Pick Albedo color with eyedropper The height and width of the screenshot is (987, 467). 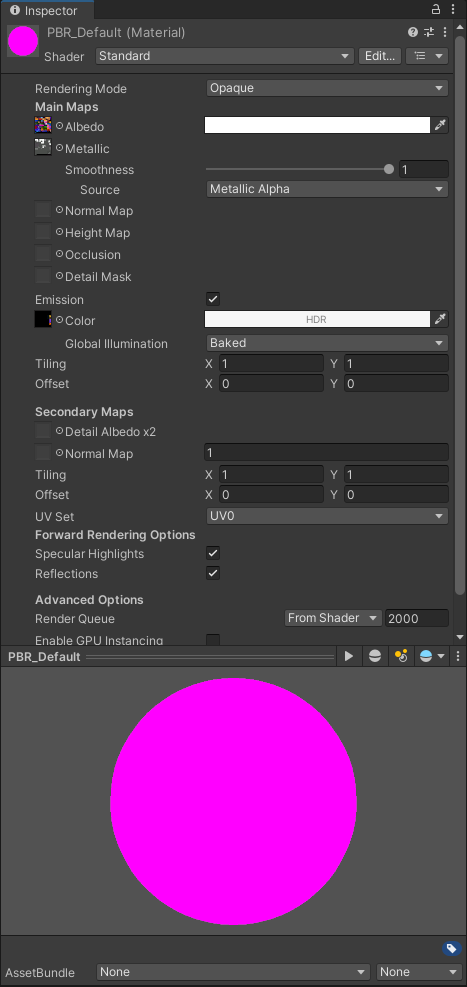pyautogui.click(x=441, y=125)
